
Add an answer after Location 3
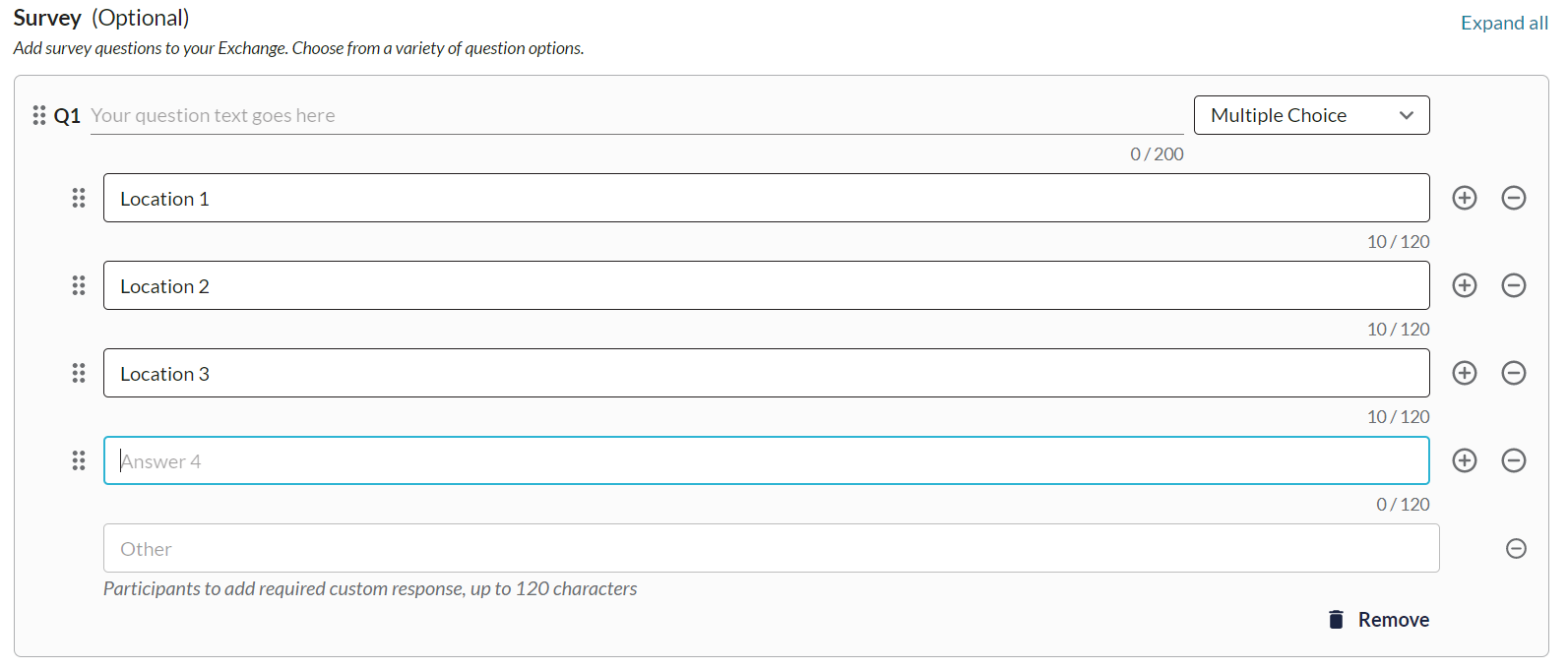click(1465, 373)
